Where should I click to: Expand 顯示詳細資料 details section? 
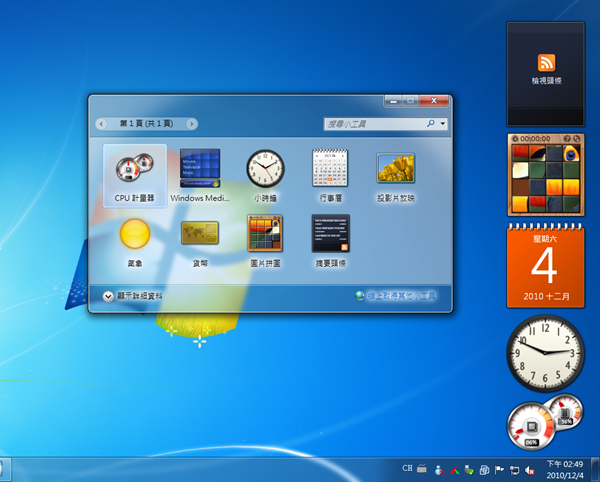(108, 296)
